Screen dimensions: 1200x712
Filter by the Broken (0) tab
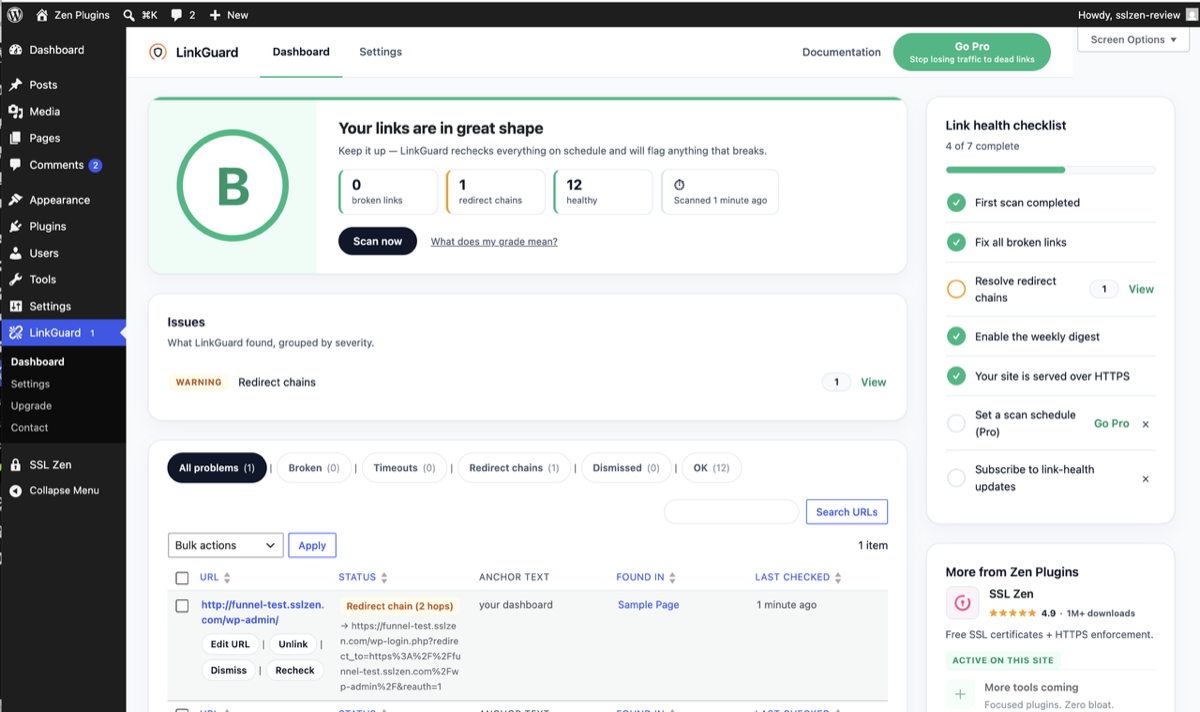(314, 468)
